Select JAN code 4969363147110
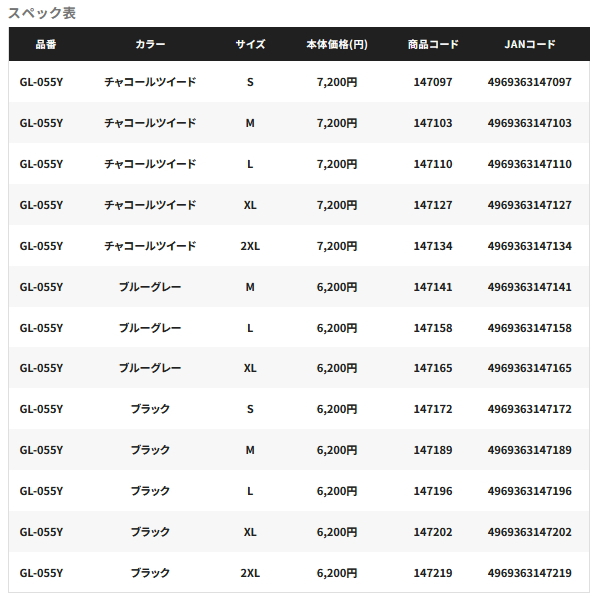This screenshot has height=600, width=600. 530,164
